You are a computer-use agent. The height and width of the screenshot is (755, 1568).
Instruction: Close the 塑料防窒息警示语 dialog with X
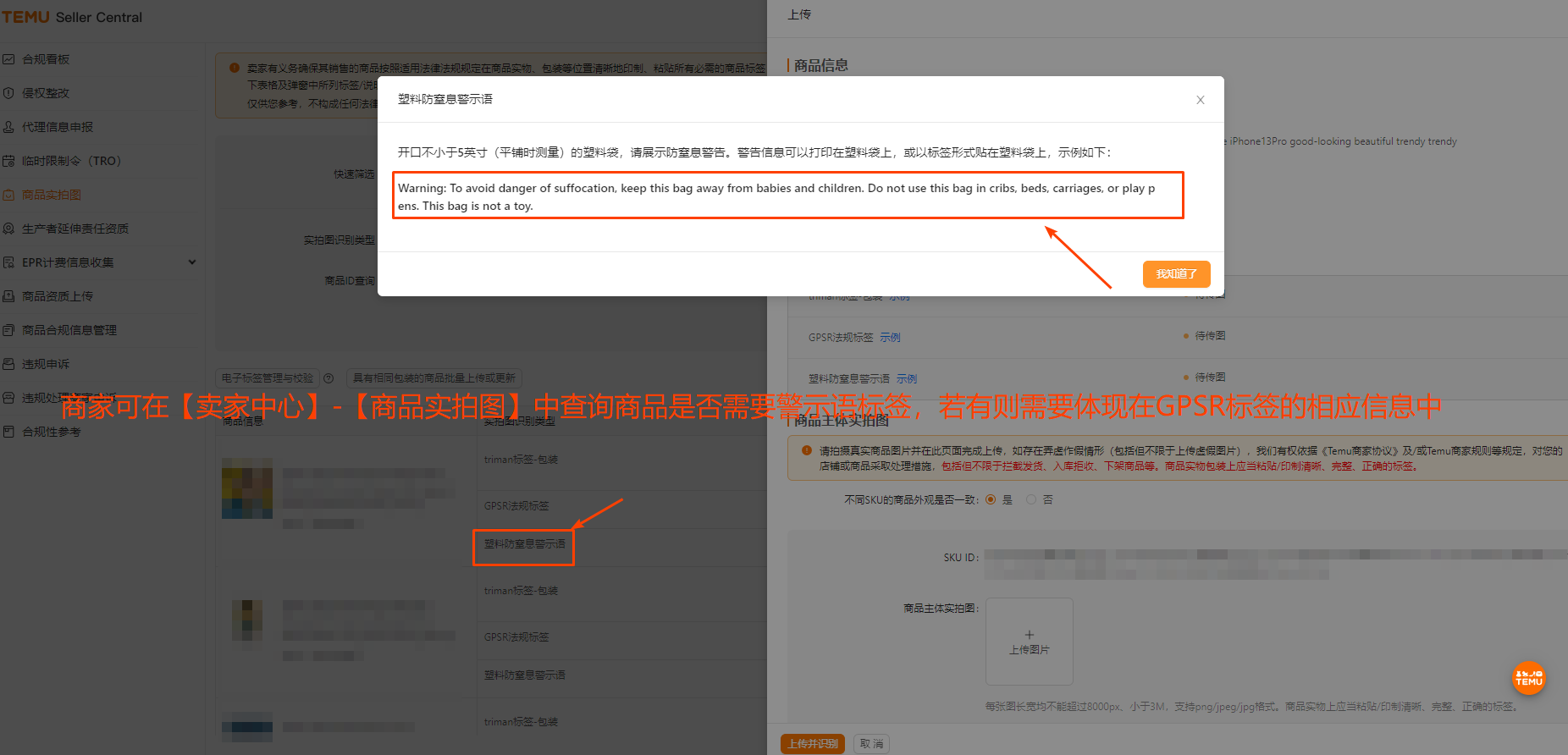(1200, 100)
